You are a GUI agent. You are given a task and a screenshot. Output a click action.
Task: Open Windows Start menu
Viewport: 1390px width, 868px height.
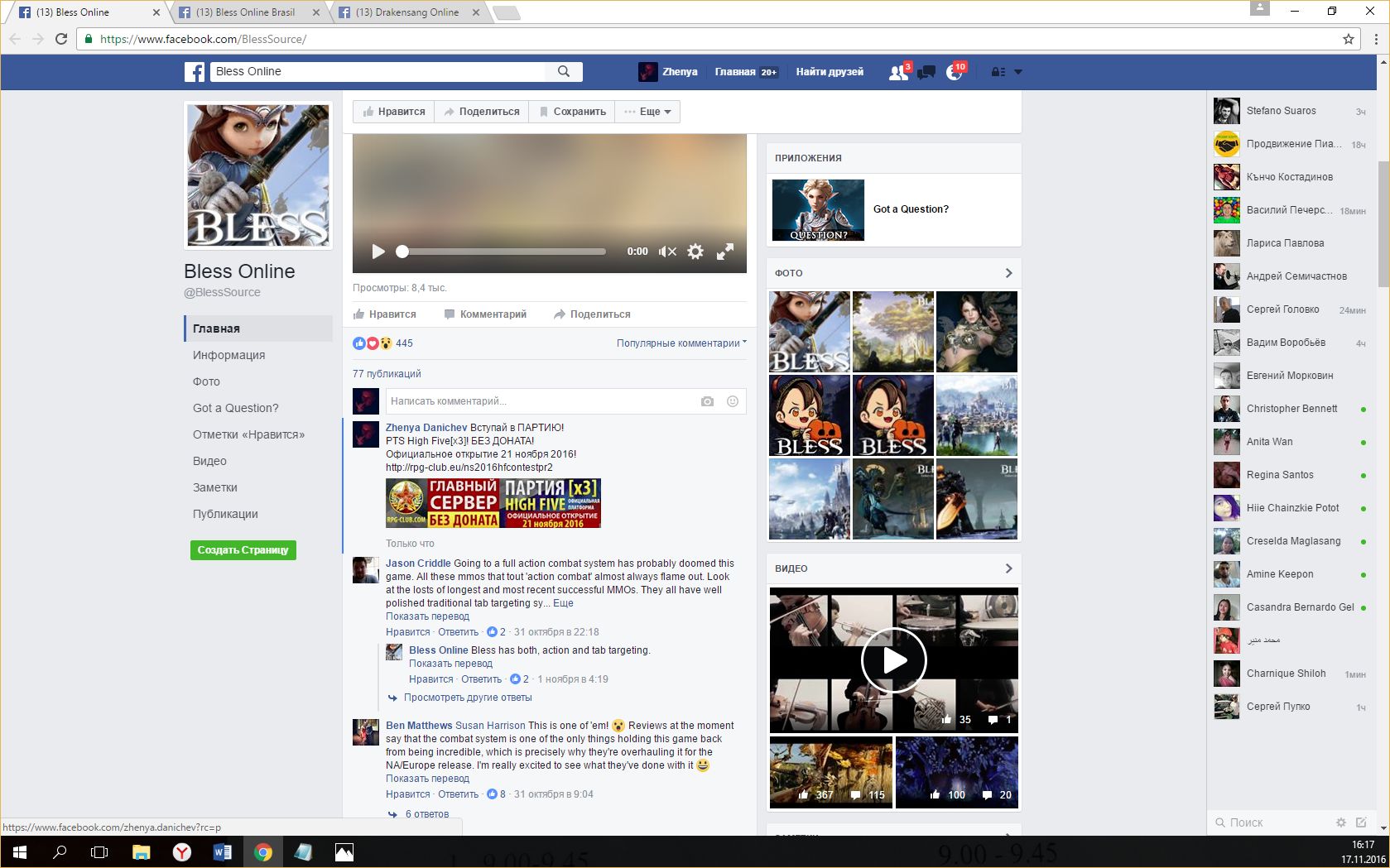pos(20,851)
